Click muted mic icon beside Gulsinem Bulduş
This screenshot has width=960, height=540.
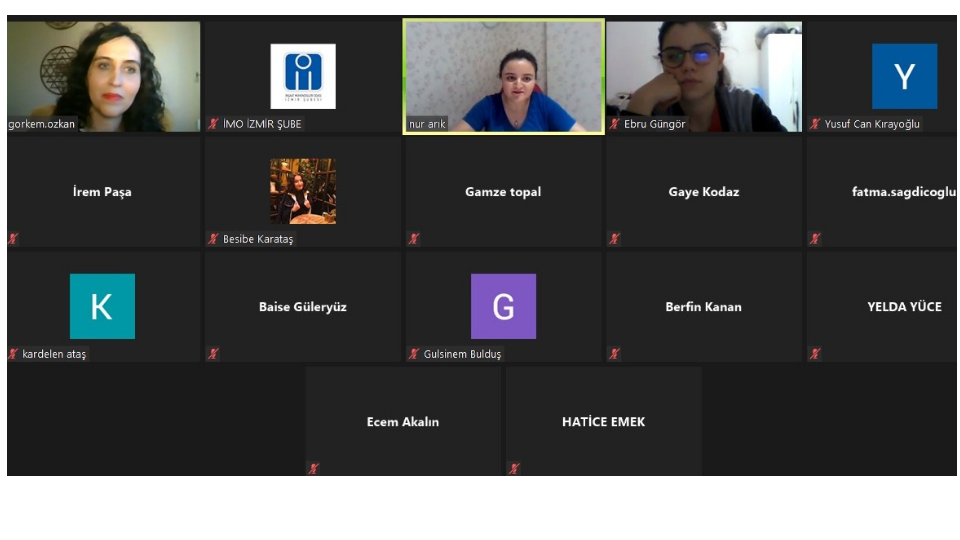tap(414, 354)
